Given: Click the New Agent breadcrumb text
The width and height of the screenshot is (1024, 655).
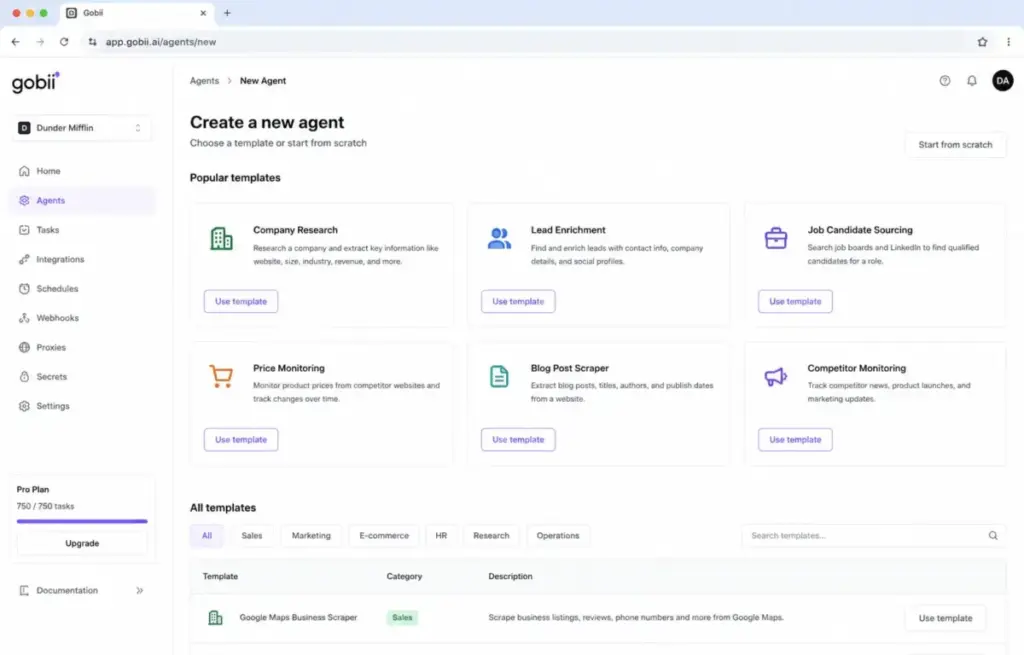Looking at the screenshot, I should [x=263, y=81].
